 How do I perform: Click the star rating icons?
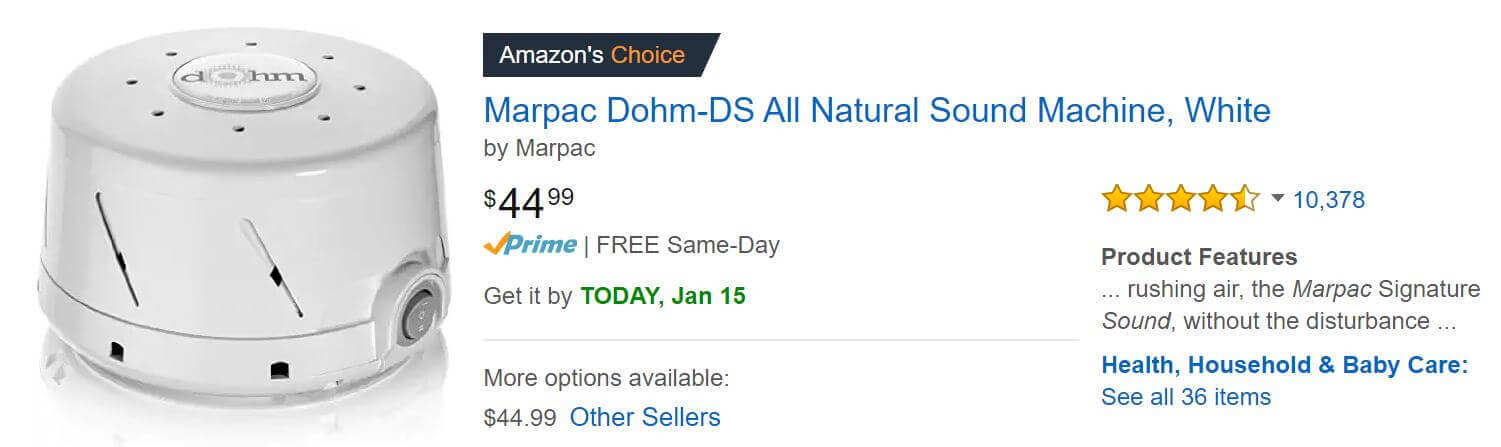1181,200
